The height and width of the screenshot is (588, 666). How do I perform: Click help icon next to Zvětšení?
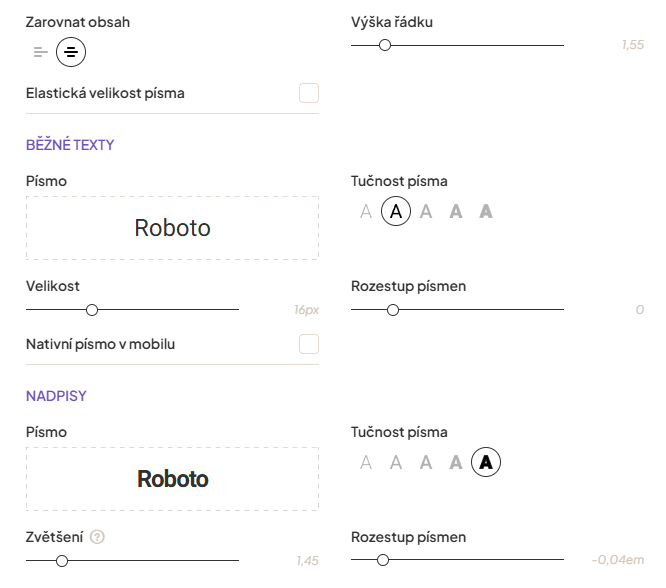[97, 537]
